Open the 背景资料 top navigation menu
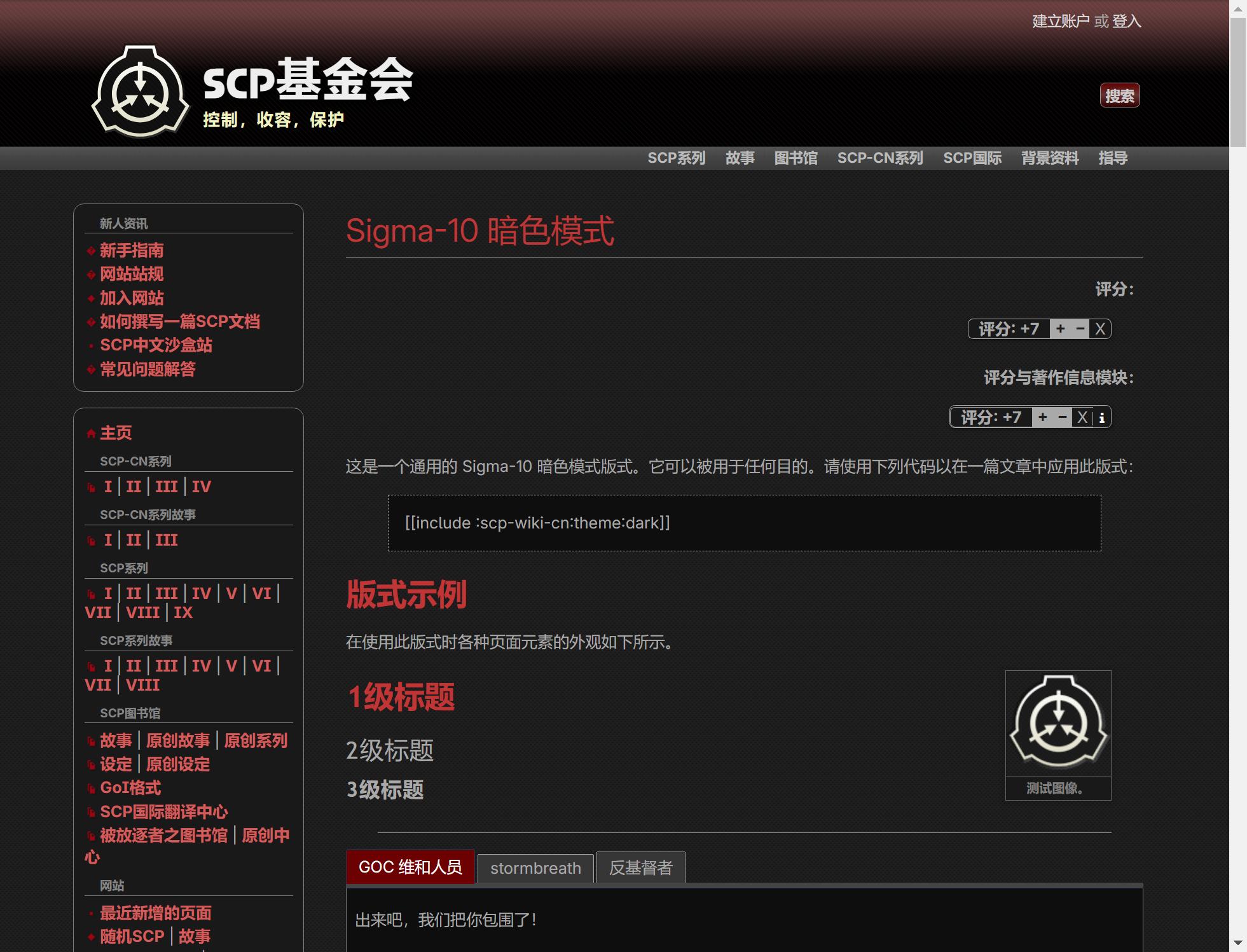 click(1049, 158)
